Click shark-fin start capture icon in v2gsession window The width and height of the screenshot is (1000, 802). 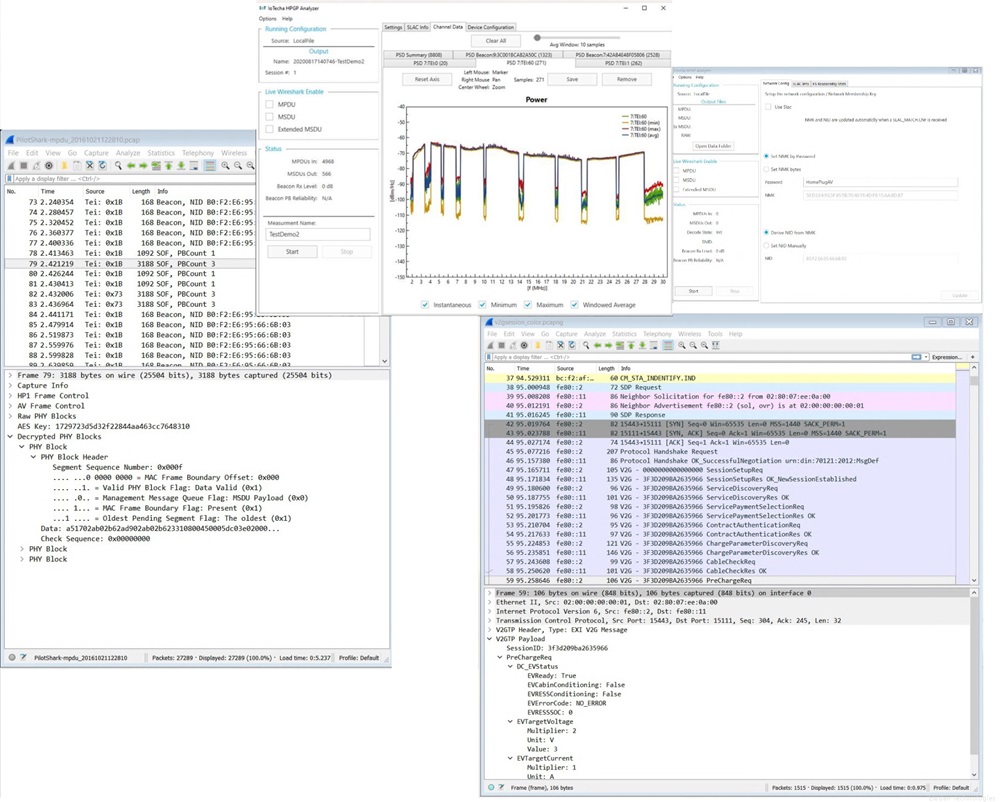tap(490, 346)
